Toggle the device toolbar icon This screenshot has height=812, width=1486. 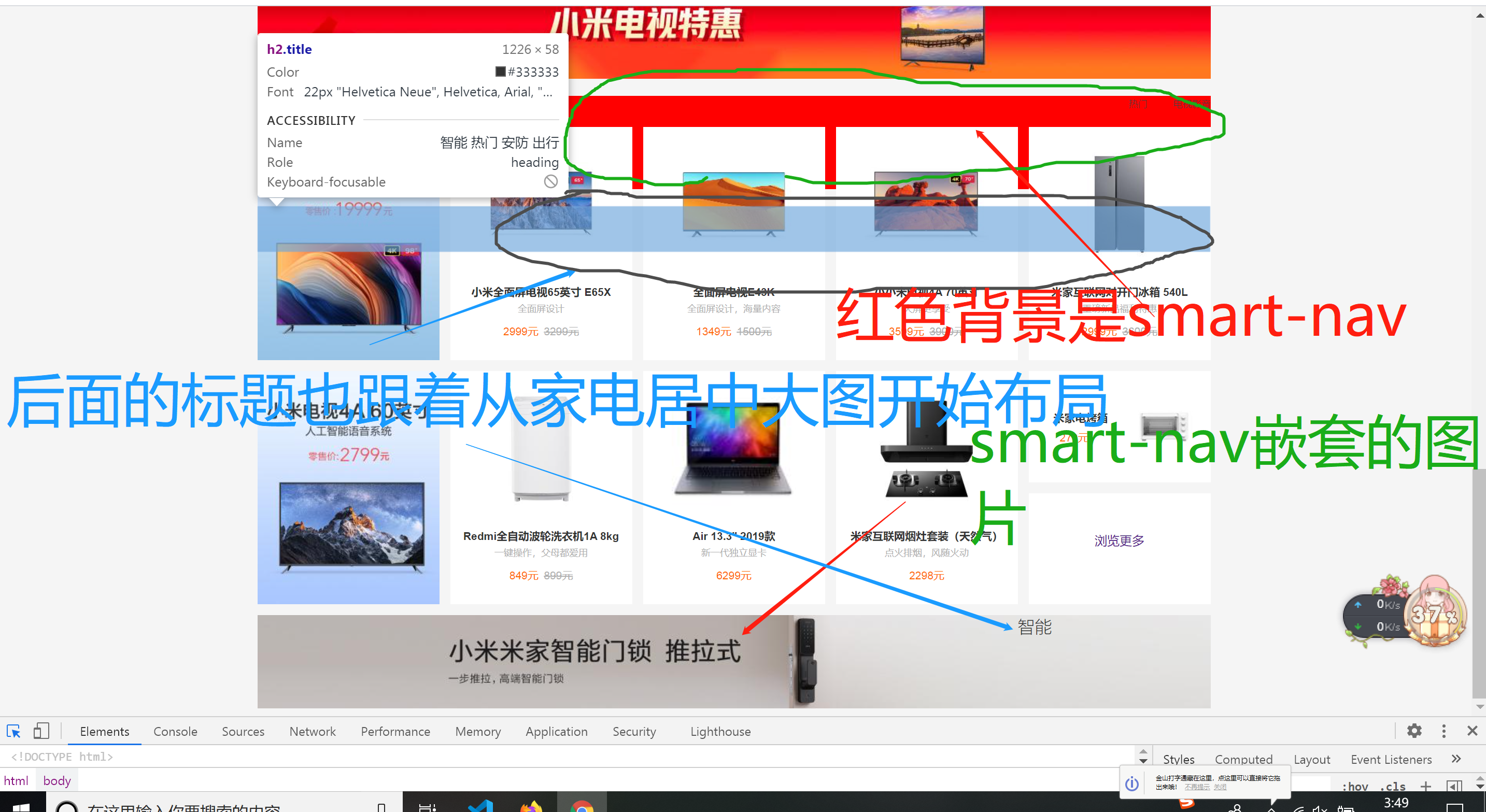pos(41,731)
